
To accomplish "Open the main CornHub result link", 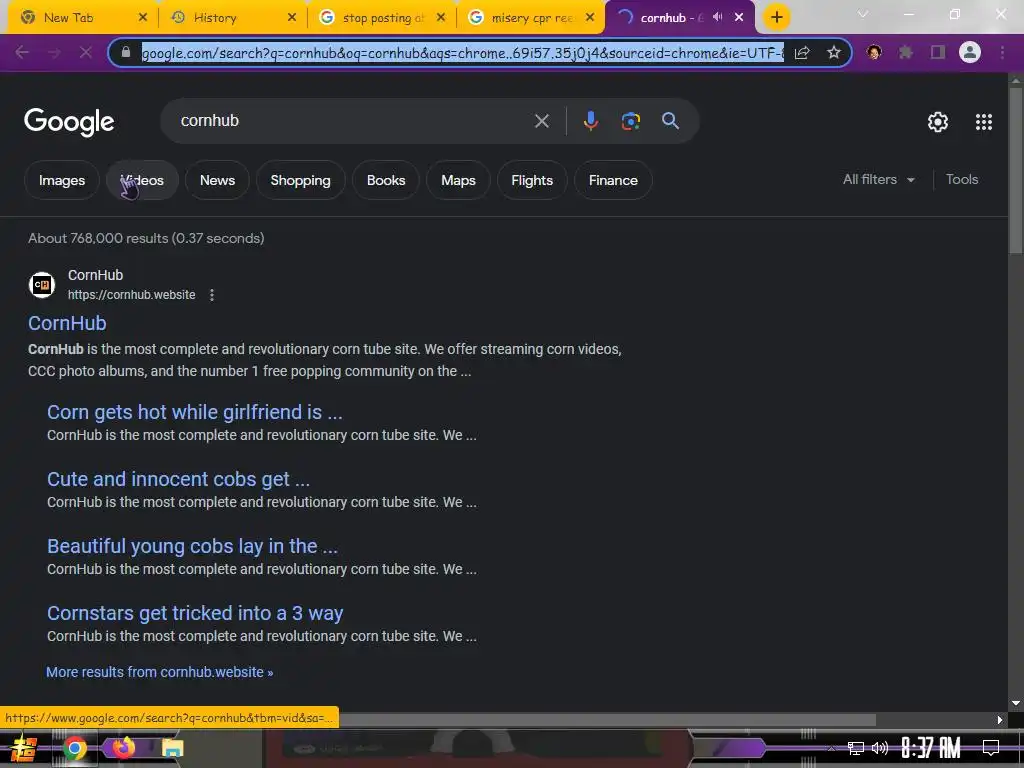I will pyautogui.click(x=67, y=323).
